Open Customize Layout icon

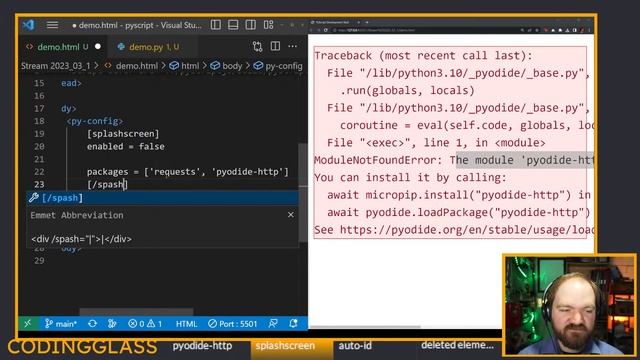[x=268, y=25]
